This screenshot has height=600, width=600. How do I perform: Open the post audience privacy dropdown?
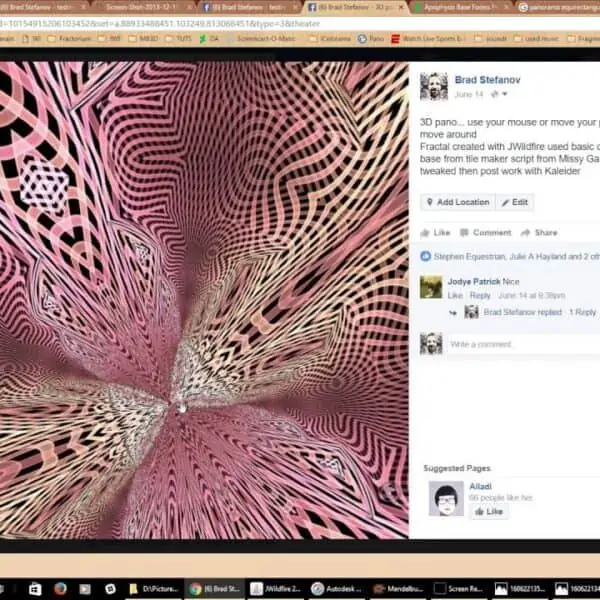[x=499, y=94]
